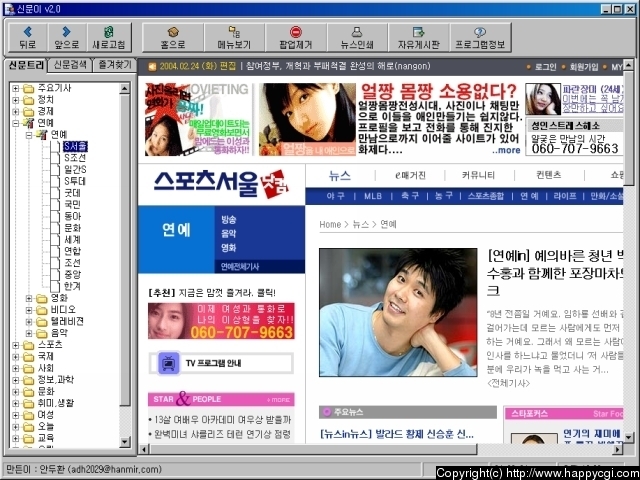Click the 060-707-9663 pink ad banner
Viewport: 640px width, 480px height.
click(x=221, y=321)
